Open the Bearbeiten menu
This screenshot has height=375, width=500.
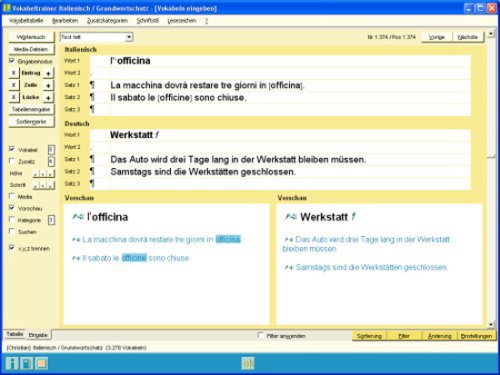click(65, 21)
